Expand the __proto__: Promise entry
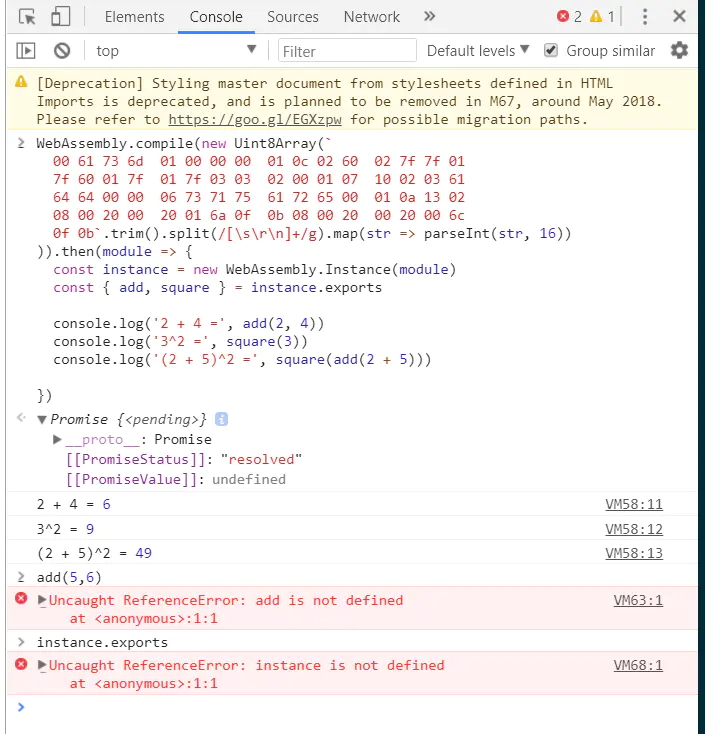The height and width of the screenshot is (734, 705). (58, 440)
